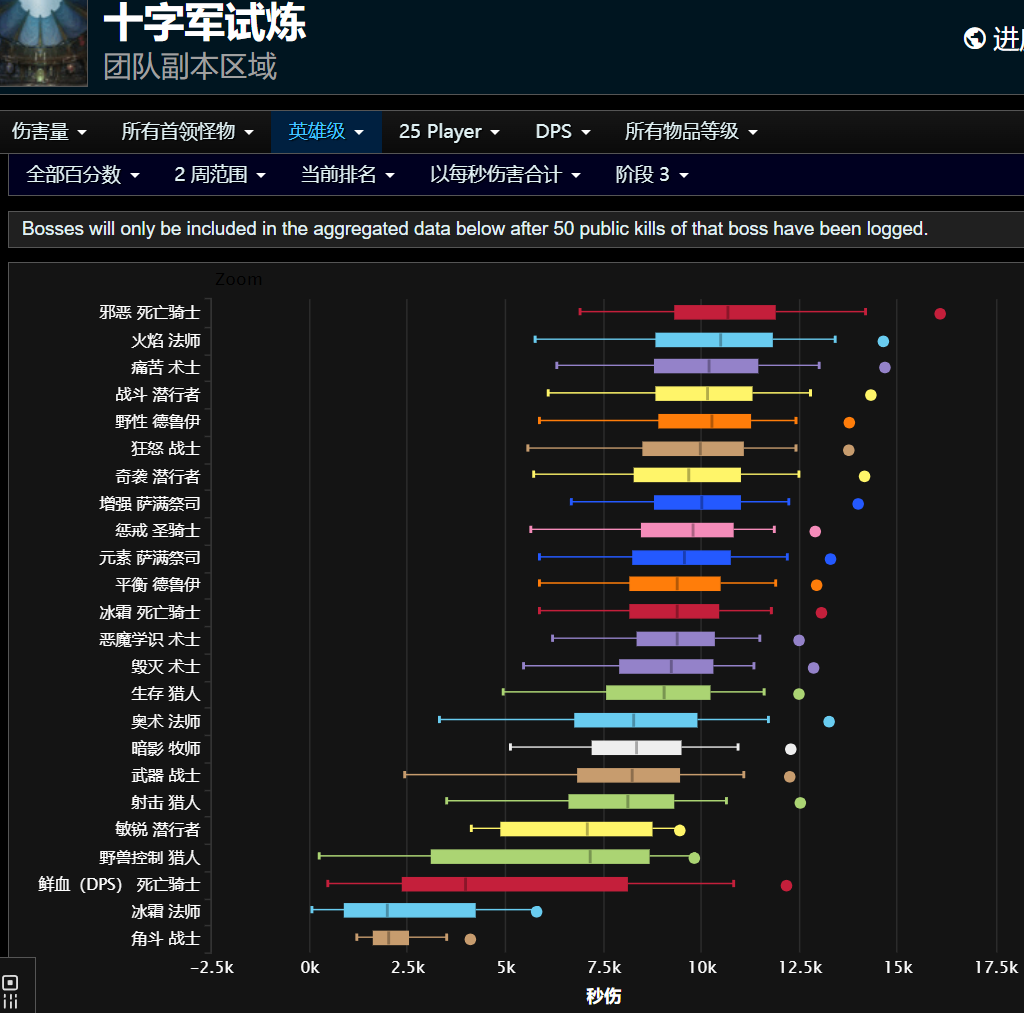
Task: Open the DPS role dropdown
Action: pos(562,131)
